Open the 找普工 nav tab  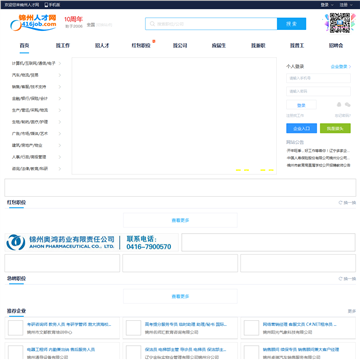click(297, 46)
